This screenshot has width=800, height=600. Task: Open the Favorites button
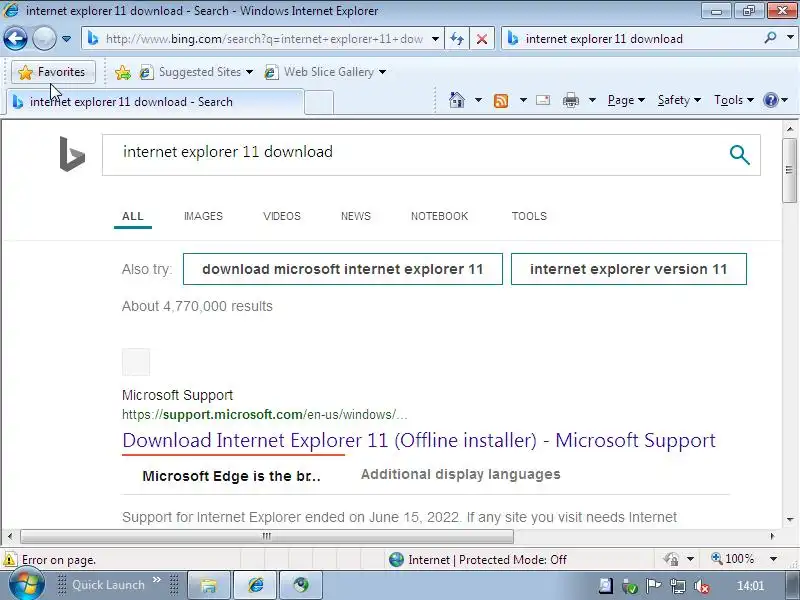(53, 72)
